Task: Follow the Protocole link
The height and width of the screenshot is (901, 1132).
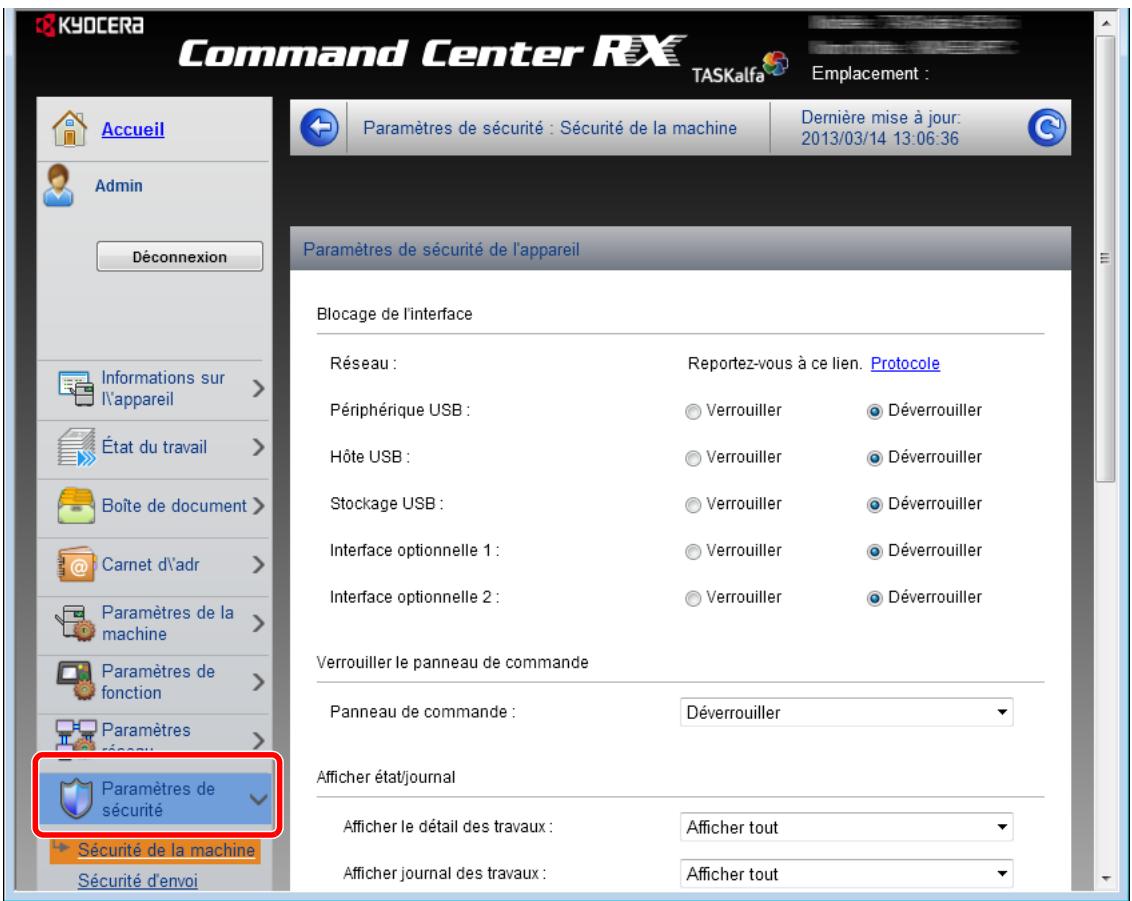Action: pyautogui.click(x=905, y=364)
